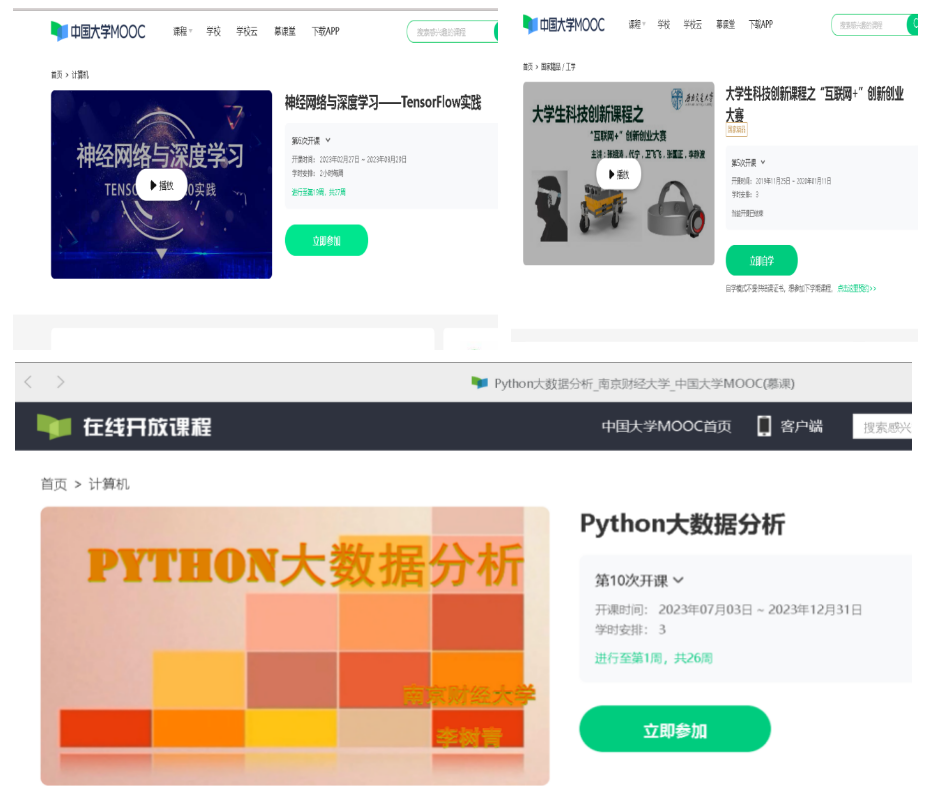The width and height of the screenshot is (937, 796).
Task: Focus the search field on the 创新创业大赛 page
Action: (869, 25)
